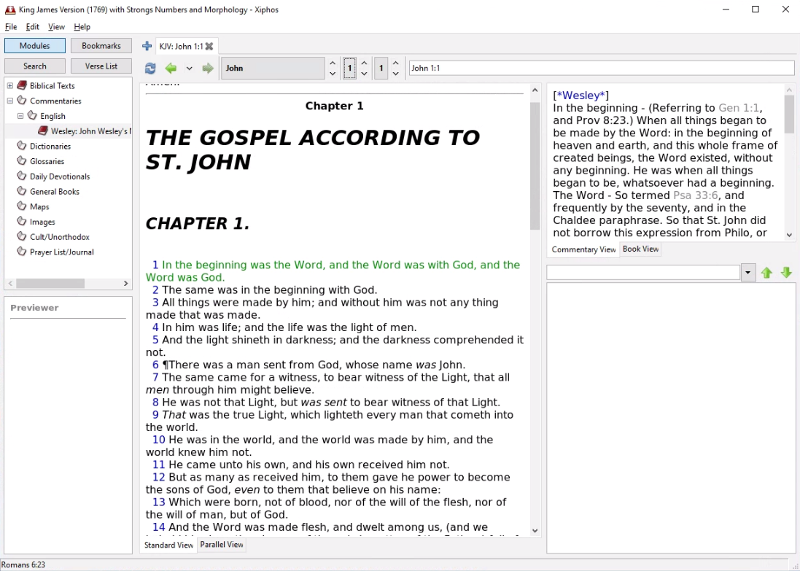Toggle the Verse List sidebar view

pos(101,66)
